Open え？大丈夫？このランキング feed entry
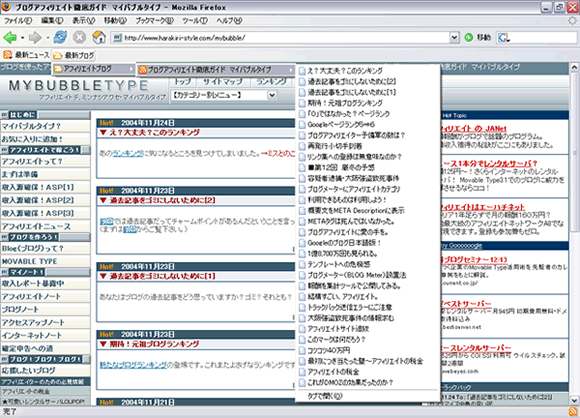 pos(368,71)
